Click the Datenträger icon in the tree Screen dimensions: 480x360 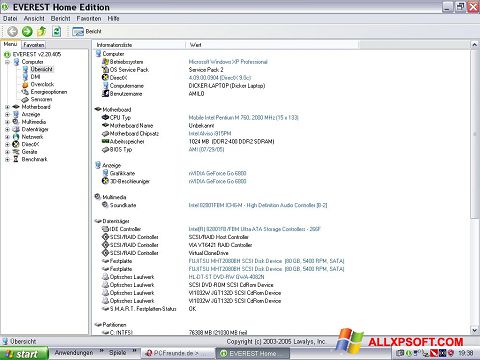(x=16, y=129)
